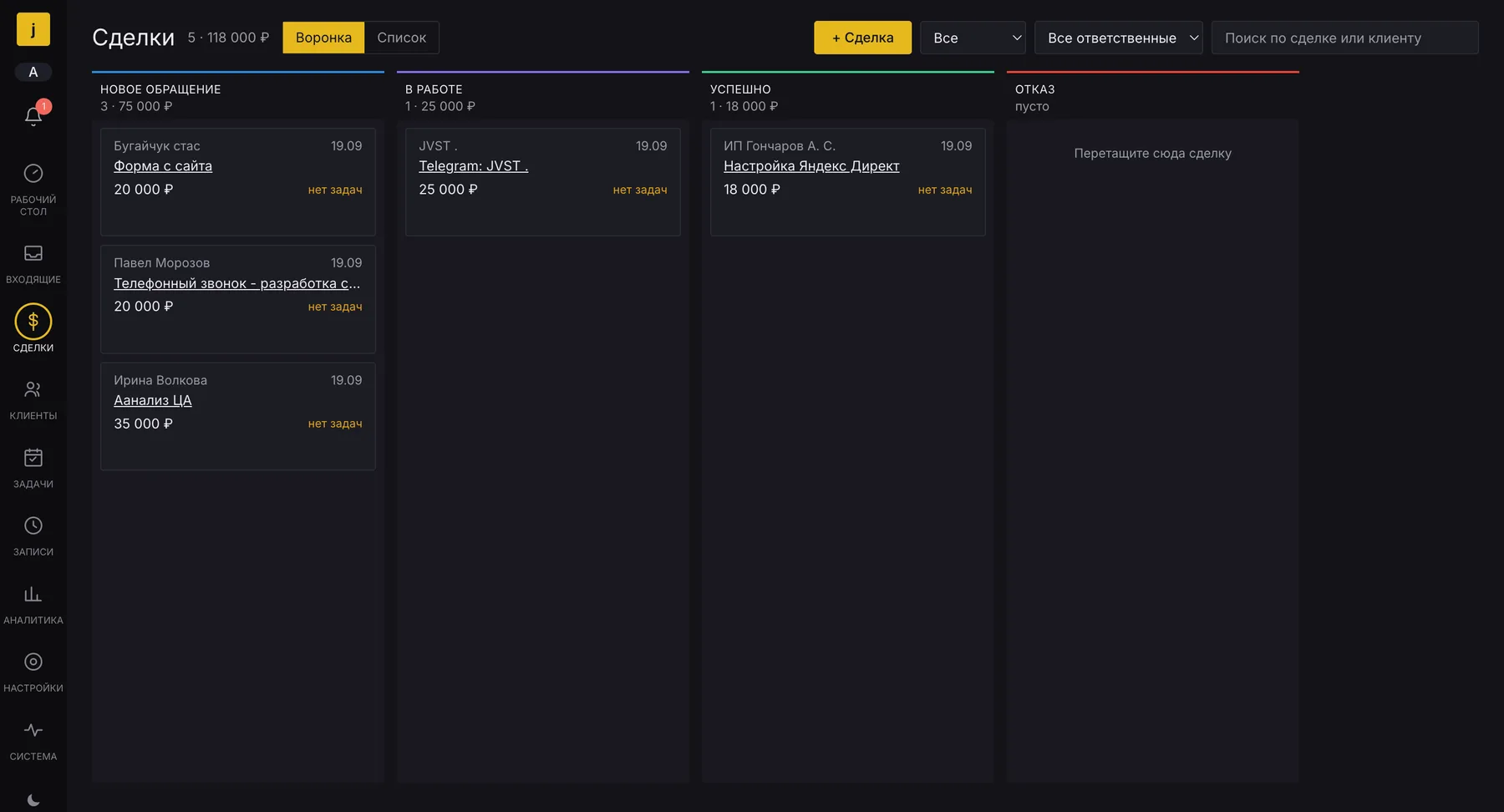Click нет задач on Павел Морозов card
Image resolution: width=1504 pixels, height=812 pixels.
(x=335, y=307)
